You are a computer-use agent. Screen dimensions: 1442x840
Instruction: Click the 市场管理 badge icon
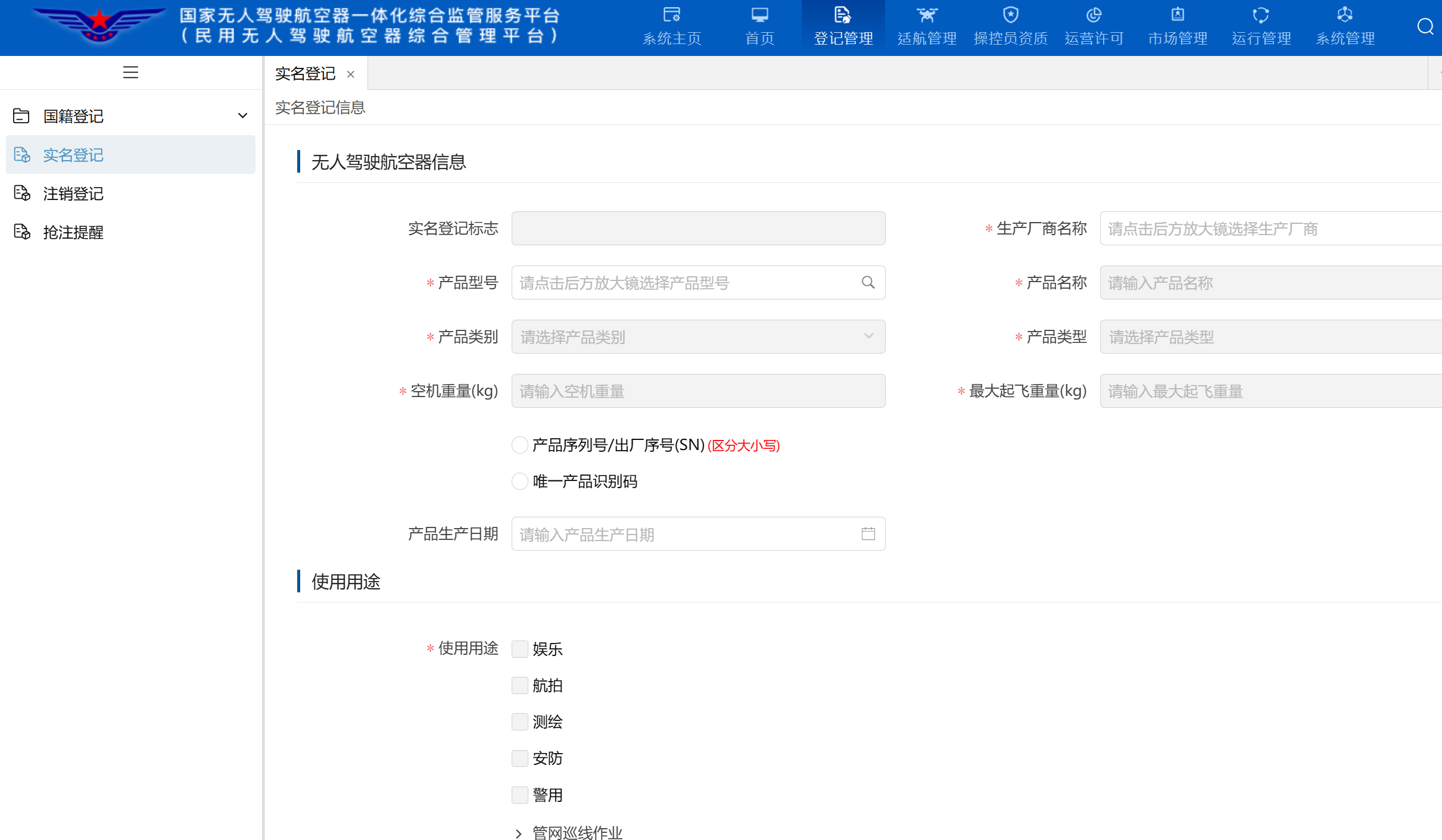tap(1178, 14)
